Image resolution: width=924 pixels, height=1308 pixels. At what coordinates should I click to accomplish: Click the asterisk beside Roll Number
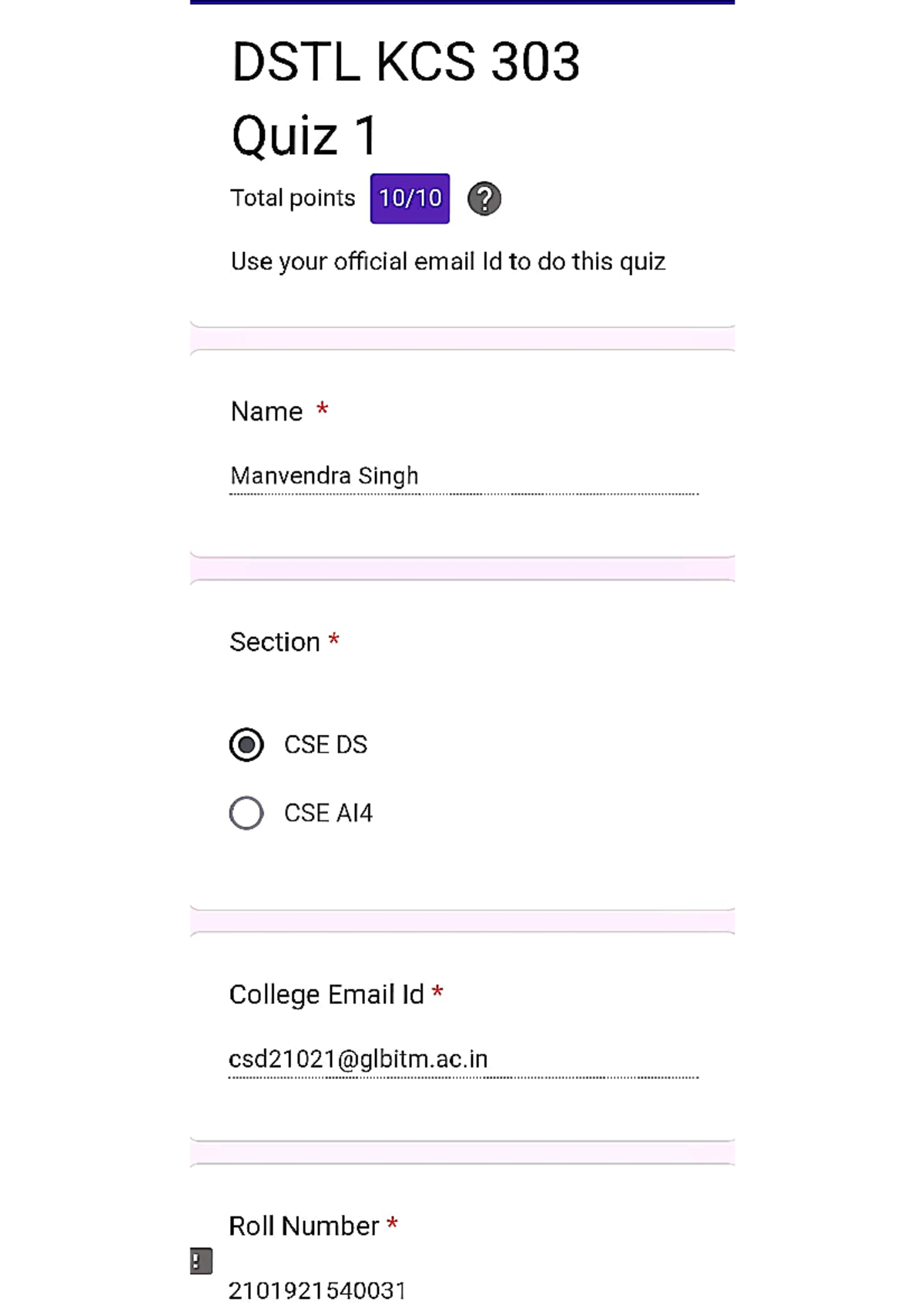tap(393, 1223)
